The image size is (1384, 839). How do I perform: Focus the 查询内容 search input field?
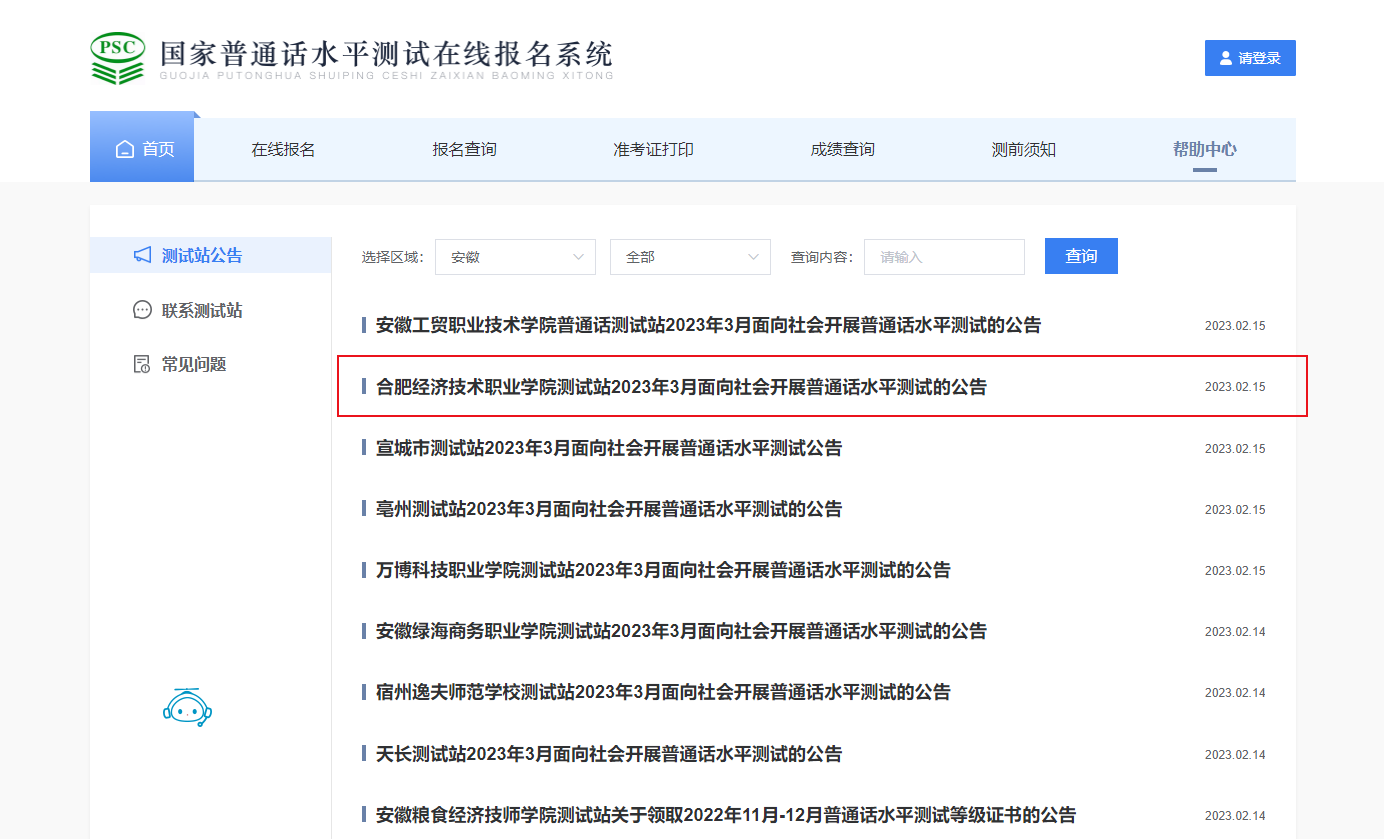pyautogui.click(x=944, y=257)
